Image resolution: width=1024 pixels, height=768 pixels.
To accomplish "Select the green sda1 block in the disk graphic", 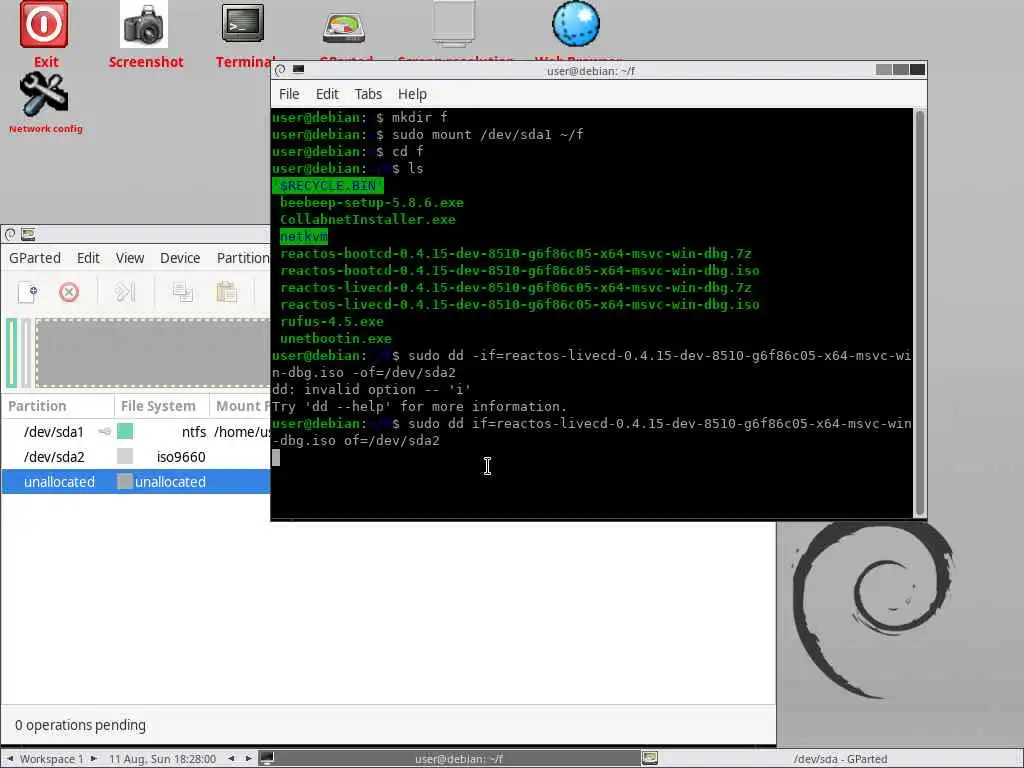I will 12,353.
